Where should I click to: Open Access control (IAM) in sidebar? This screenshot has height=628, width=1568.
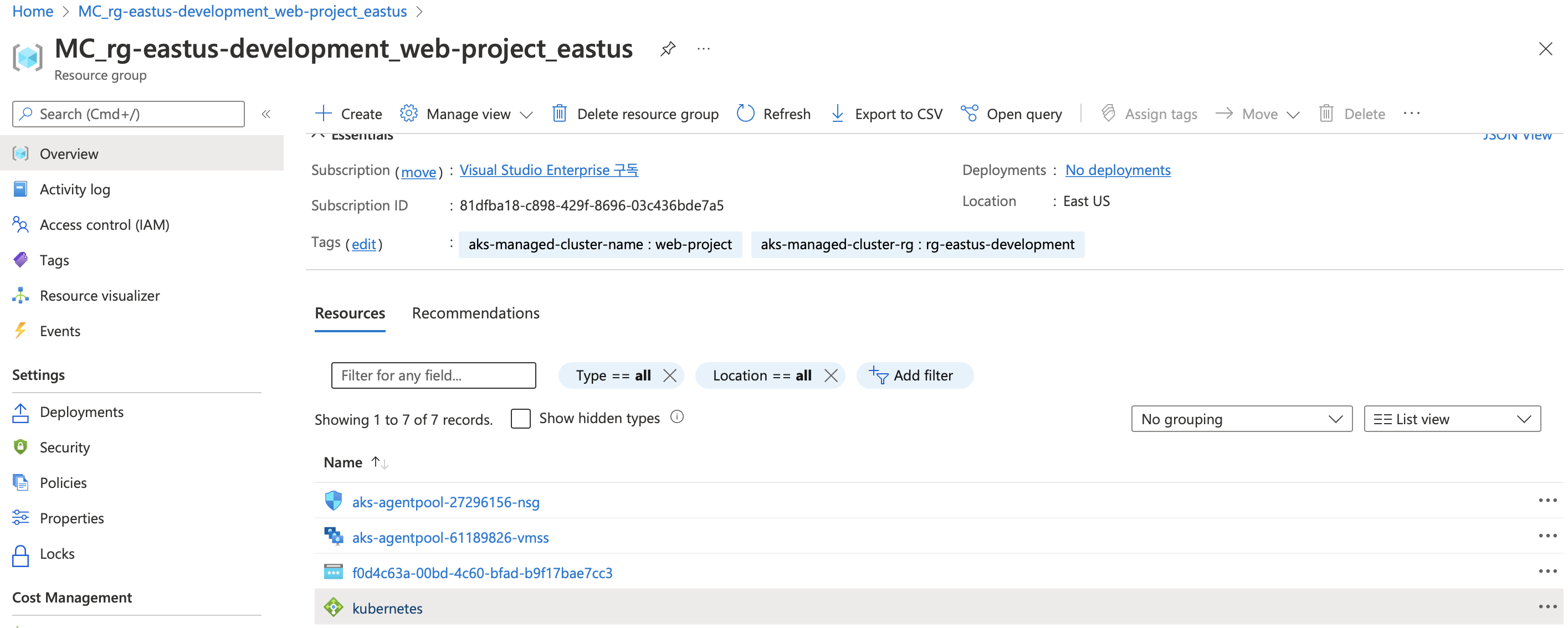104,224
